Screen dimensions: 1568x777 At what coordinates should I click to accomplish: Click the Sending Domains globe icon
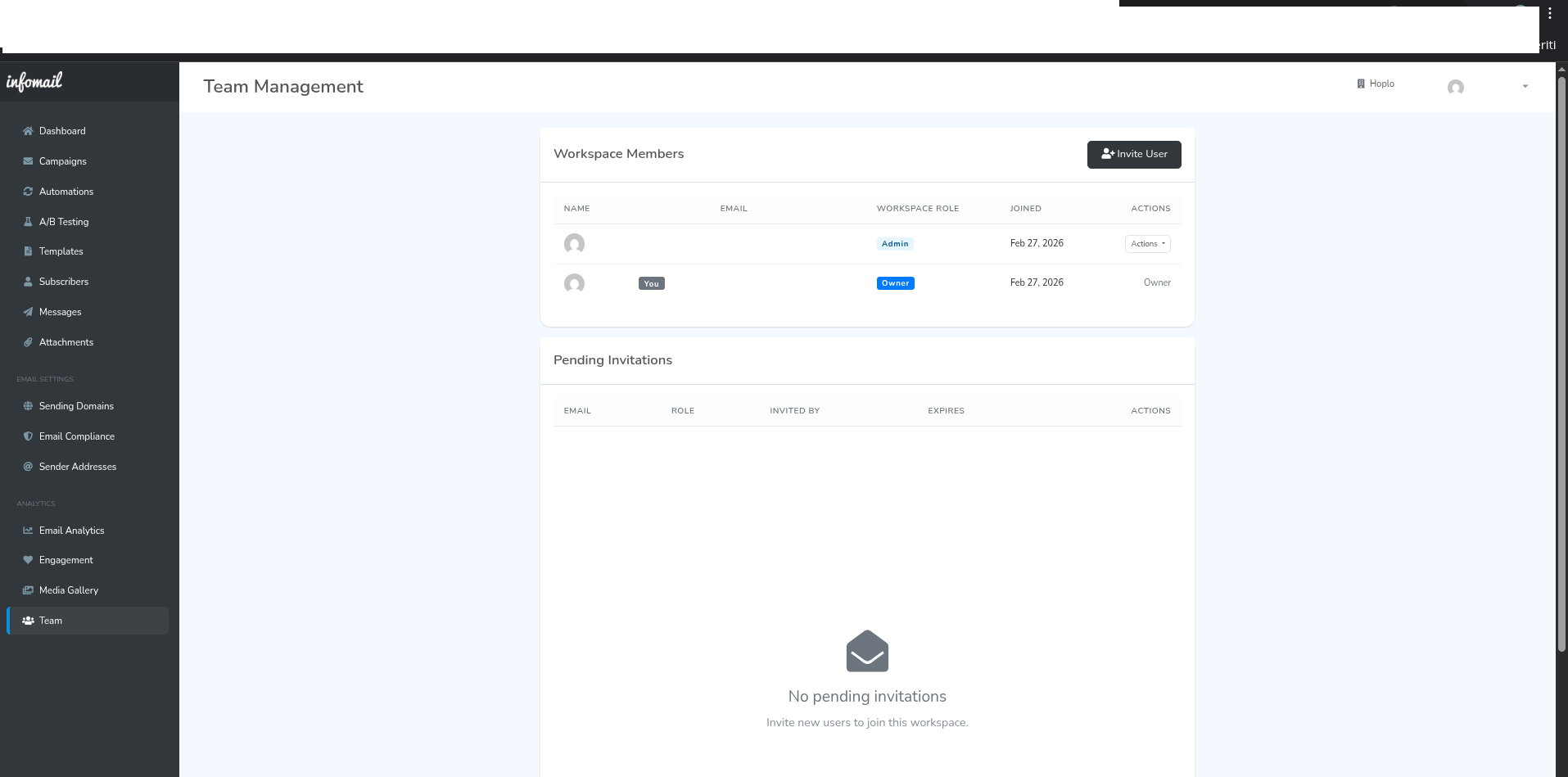coord(28,406)
